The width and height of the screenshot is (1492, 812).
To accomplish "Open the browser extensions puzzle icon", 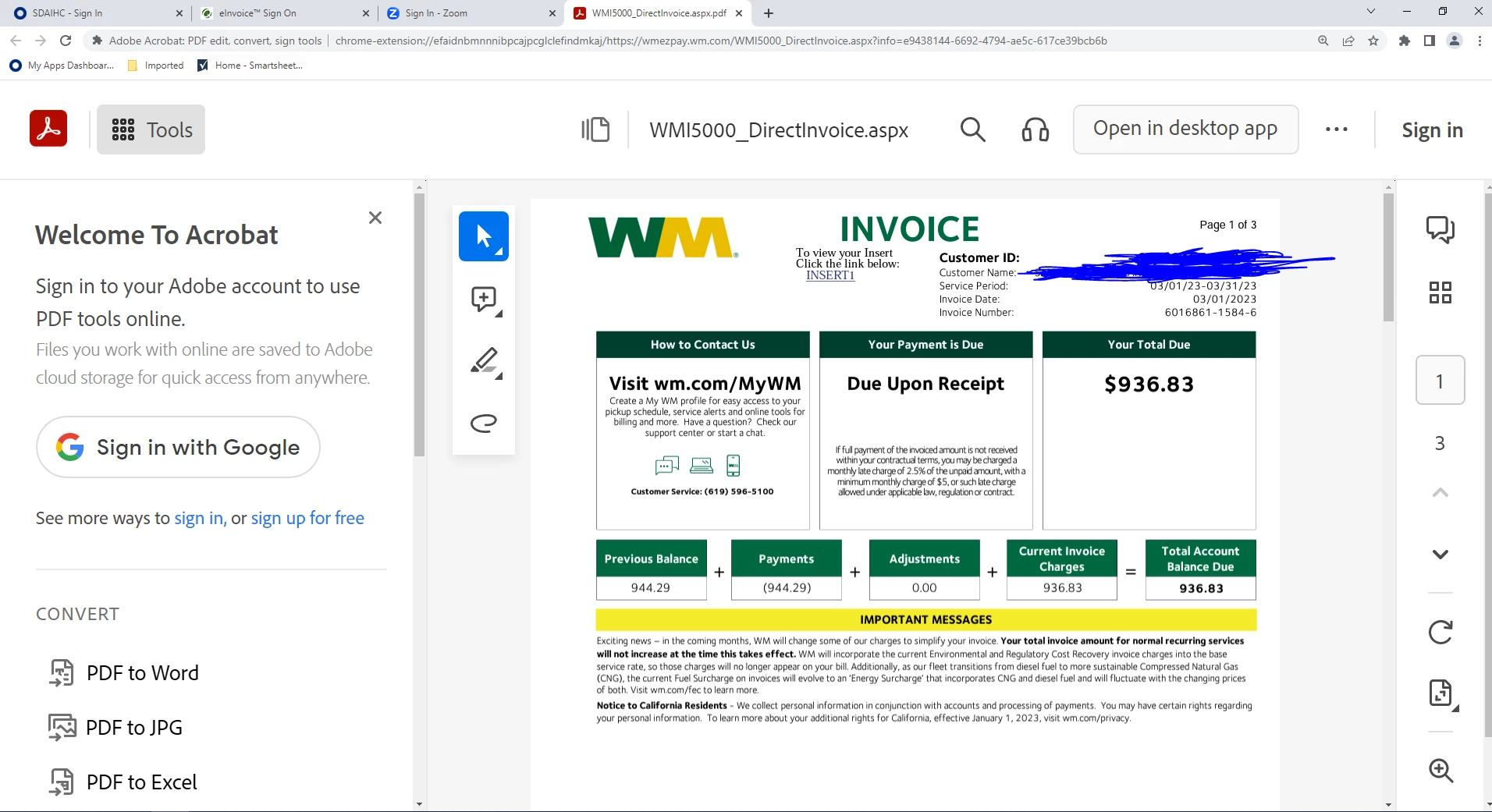I will click(x=1405, y=41).
